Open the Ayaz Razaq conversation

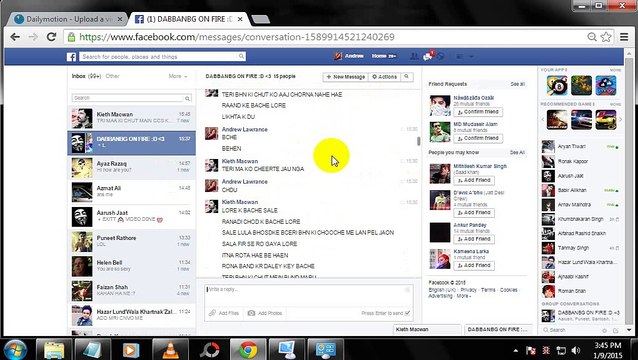pos(131,167)
